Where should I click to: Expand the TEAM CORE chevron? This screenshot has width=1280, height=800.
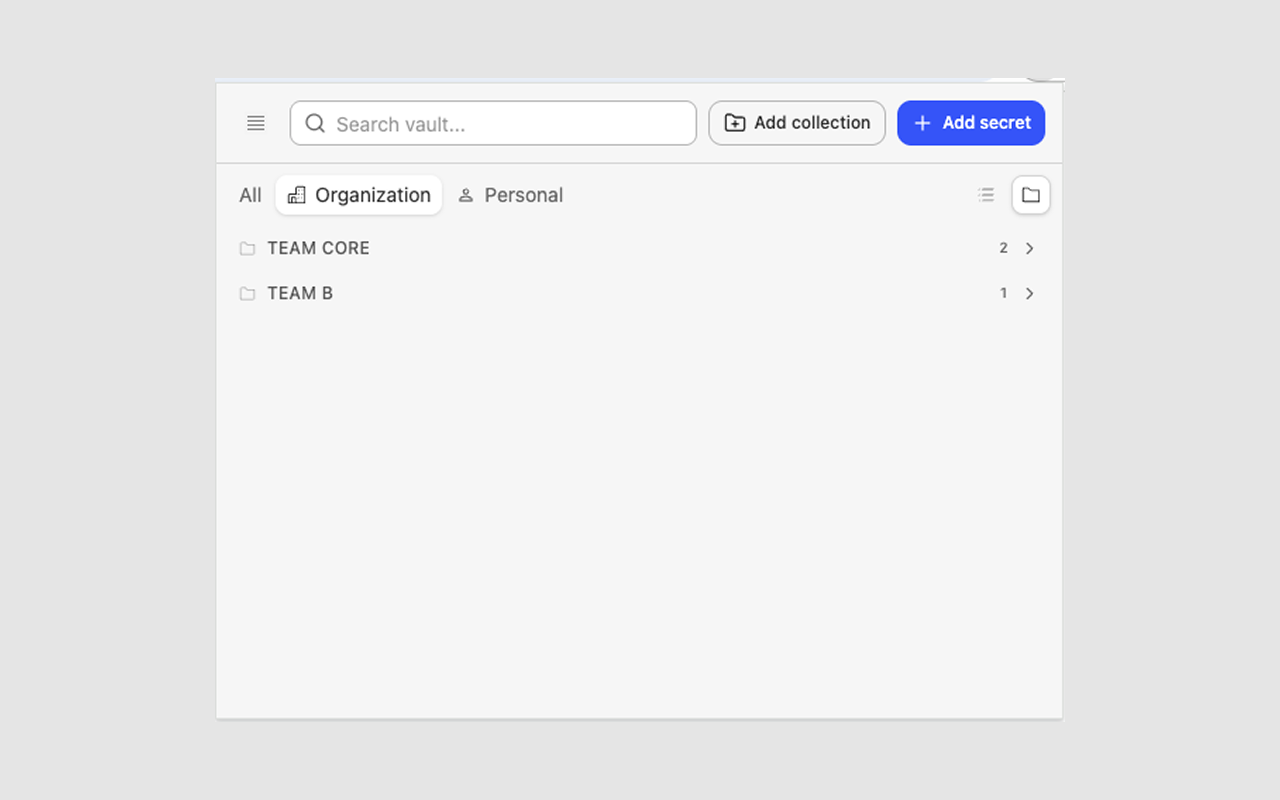1029,248
